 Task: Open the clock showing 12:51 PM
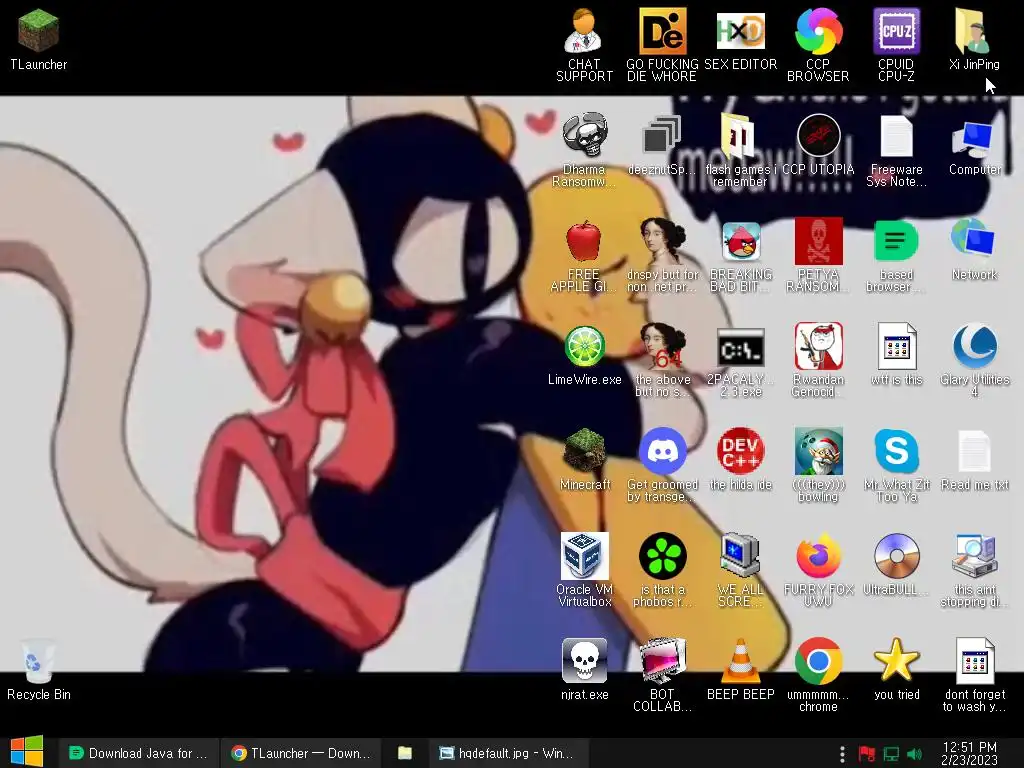tap(969, 753)
